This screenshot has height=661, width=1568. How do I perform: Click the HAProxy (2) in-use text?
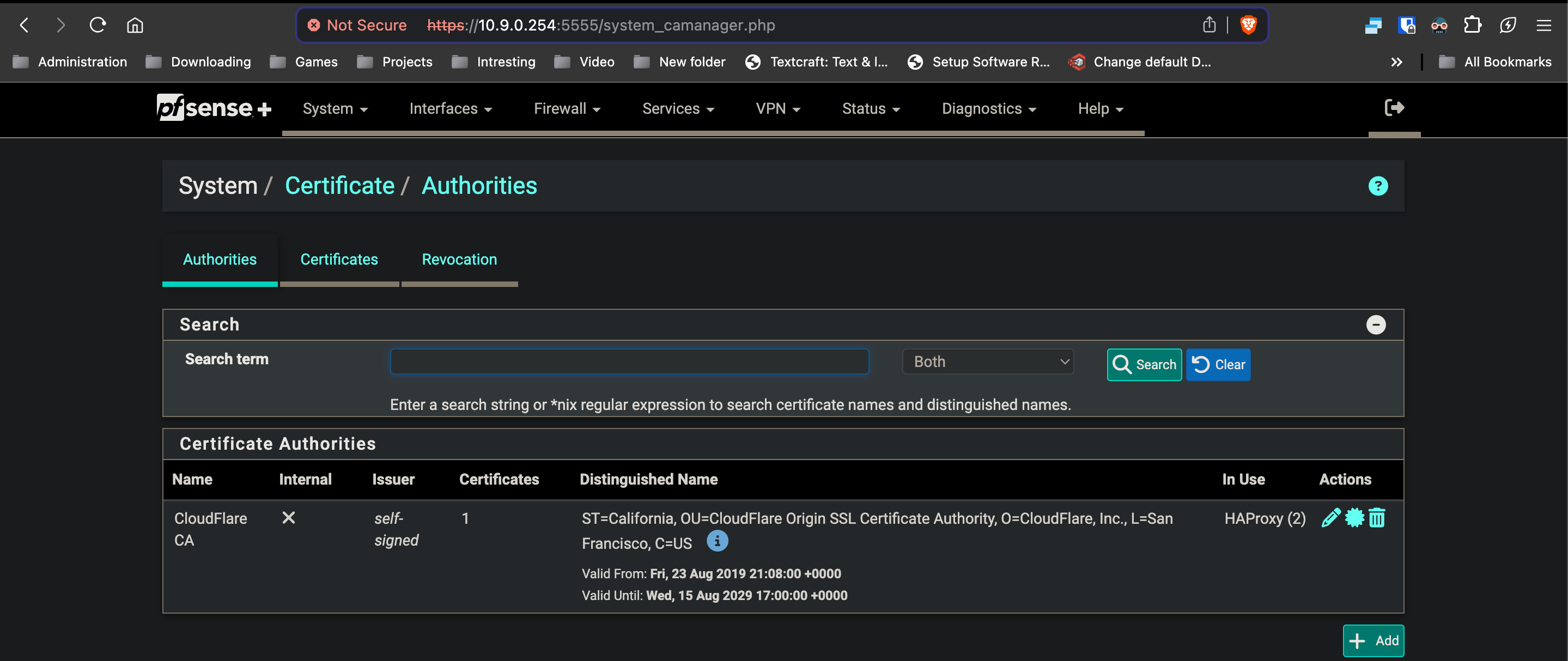click(x=1265, y=519)
